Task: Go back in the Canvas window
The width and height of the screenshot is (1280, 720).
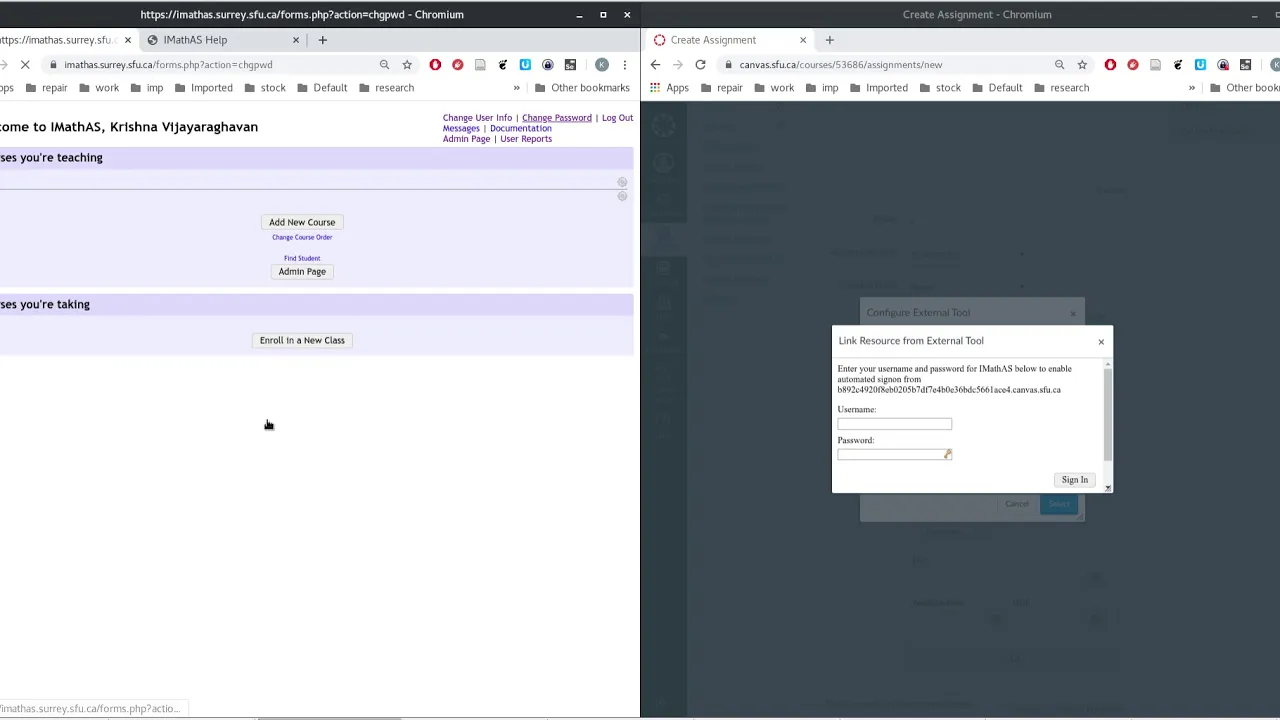Action: pos(655,65)
